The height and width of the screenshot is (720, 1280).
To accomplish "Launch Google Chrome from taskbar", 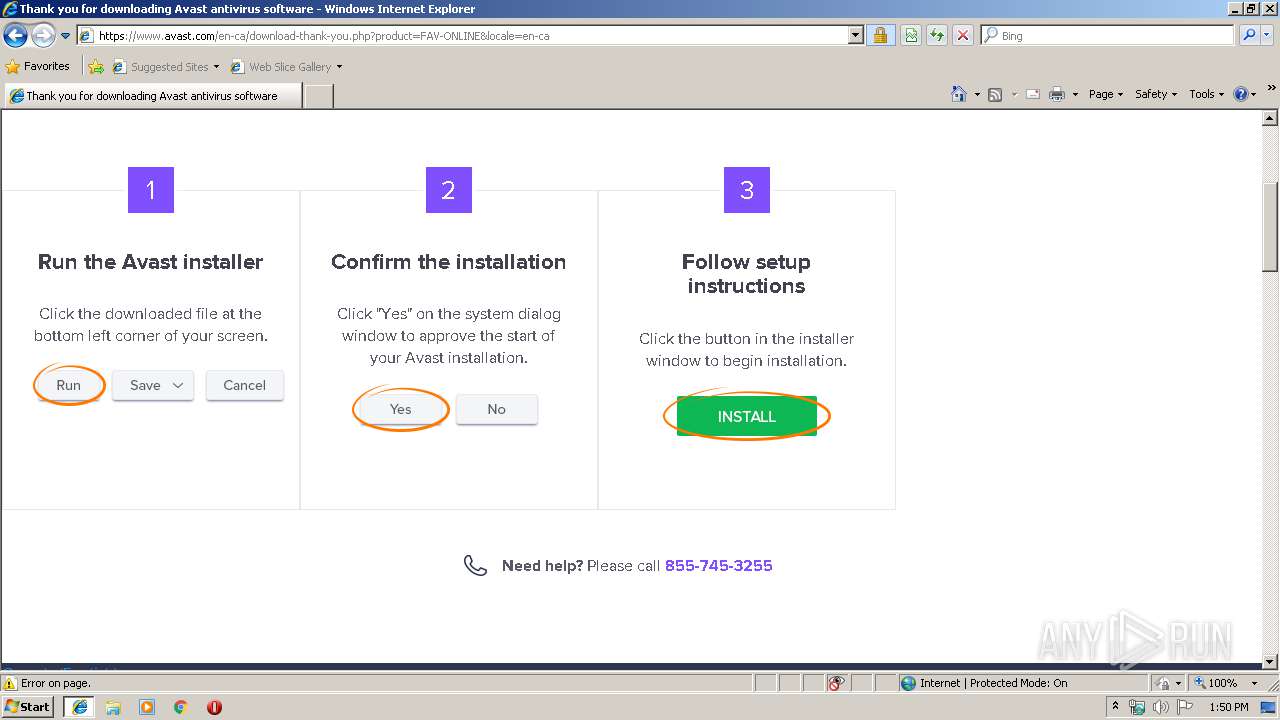I will point(181,707).
